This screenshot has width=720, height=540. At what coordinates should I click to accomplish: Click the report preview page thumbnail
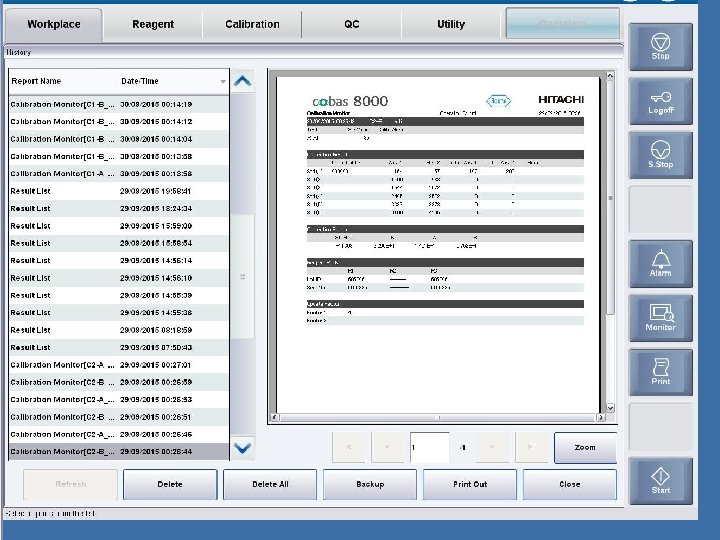pos(438,245)
